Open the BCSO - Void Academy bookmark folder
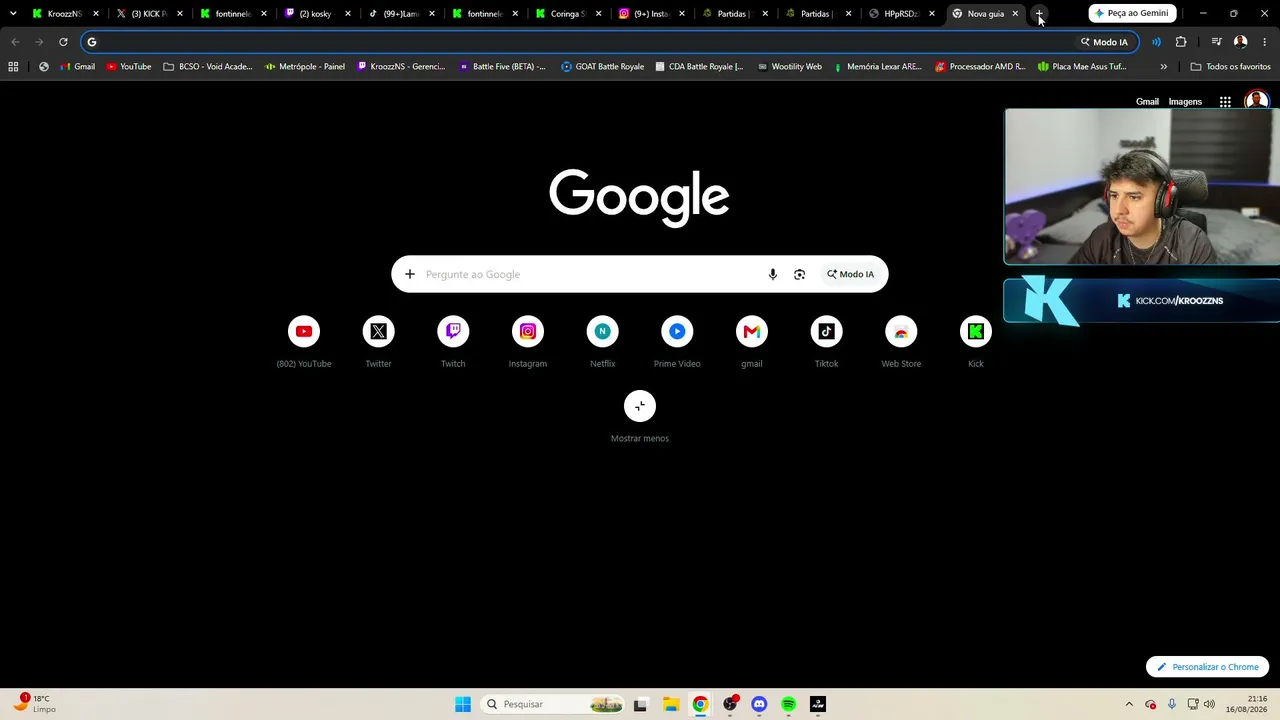Viewport: 1280px width, 720px height. [x=207, y=67]
